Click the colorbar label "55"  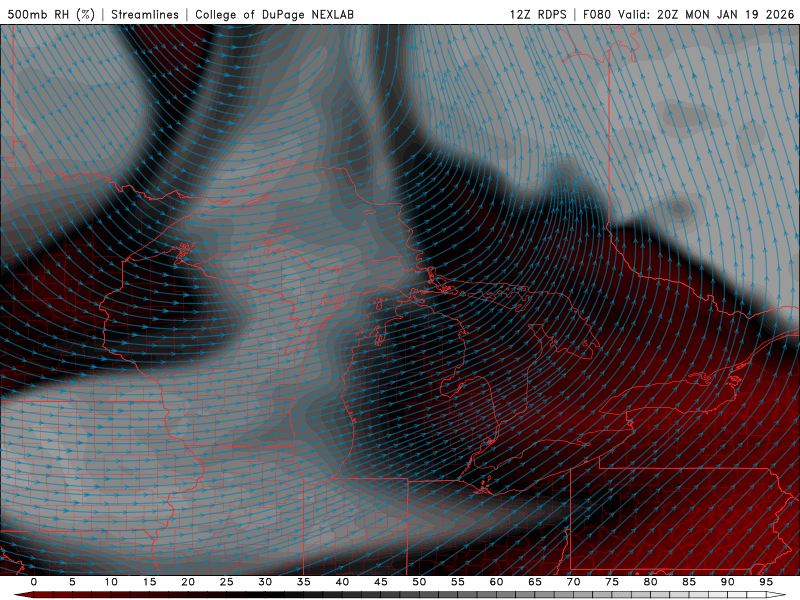458,582
